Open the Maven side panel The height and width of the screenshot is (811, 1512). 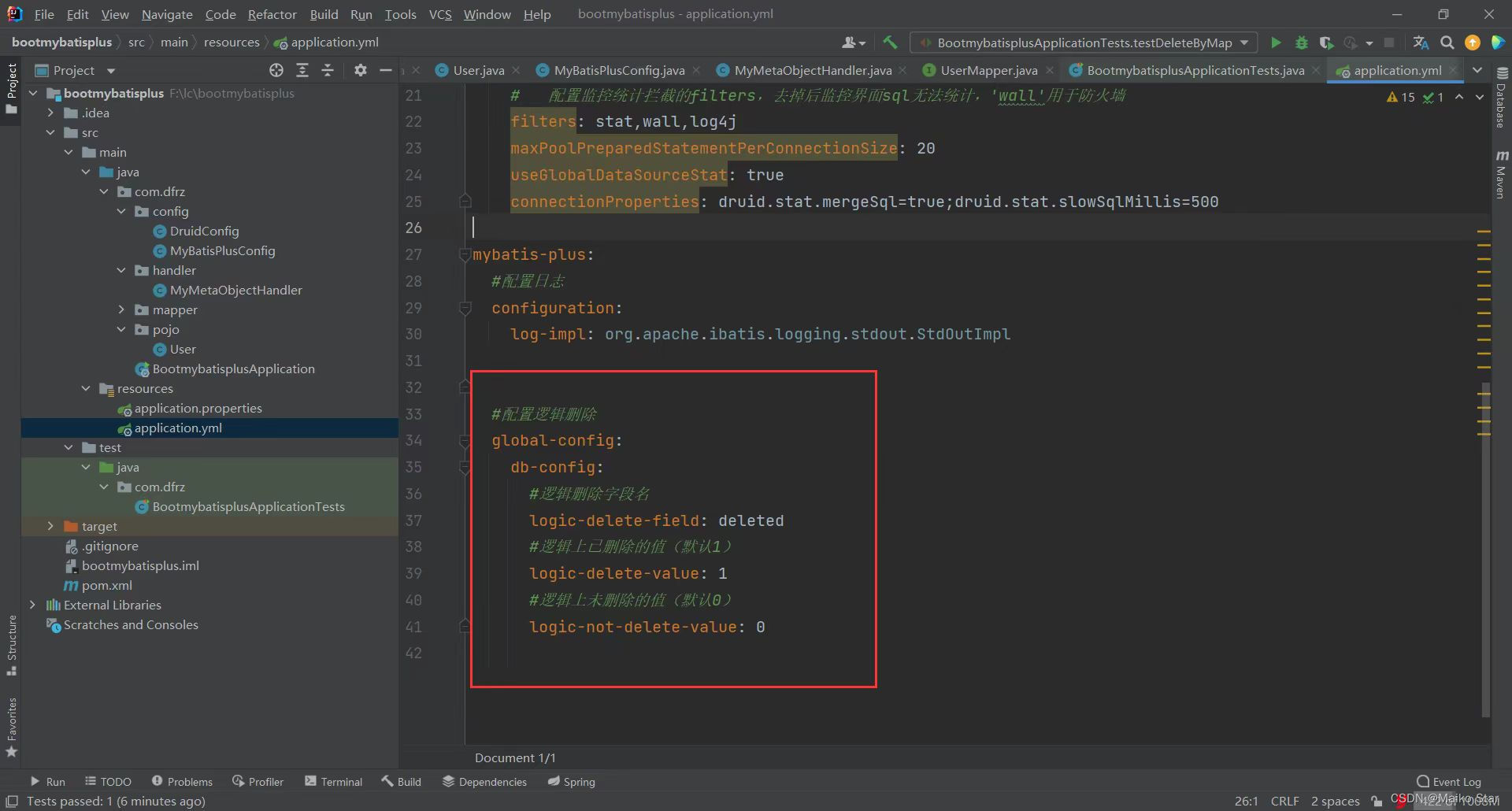(1501, 174)
